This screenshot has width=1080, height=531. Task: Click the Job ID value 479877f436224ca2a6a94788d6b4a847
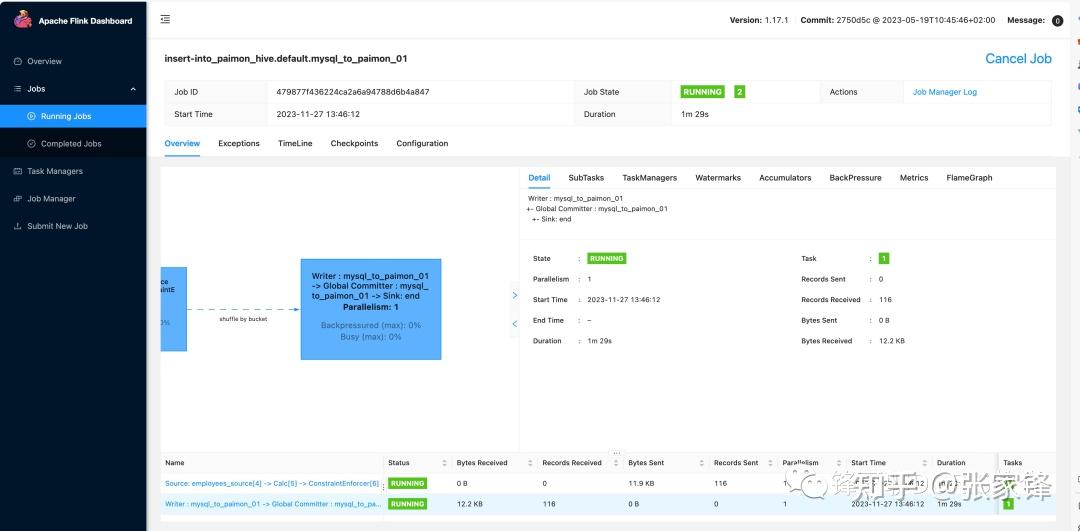[353, 92]
